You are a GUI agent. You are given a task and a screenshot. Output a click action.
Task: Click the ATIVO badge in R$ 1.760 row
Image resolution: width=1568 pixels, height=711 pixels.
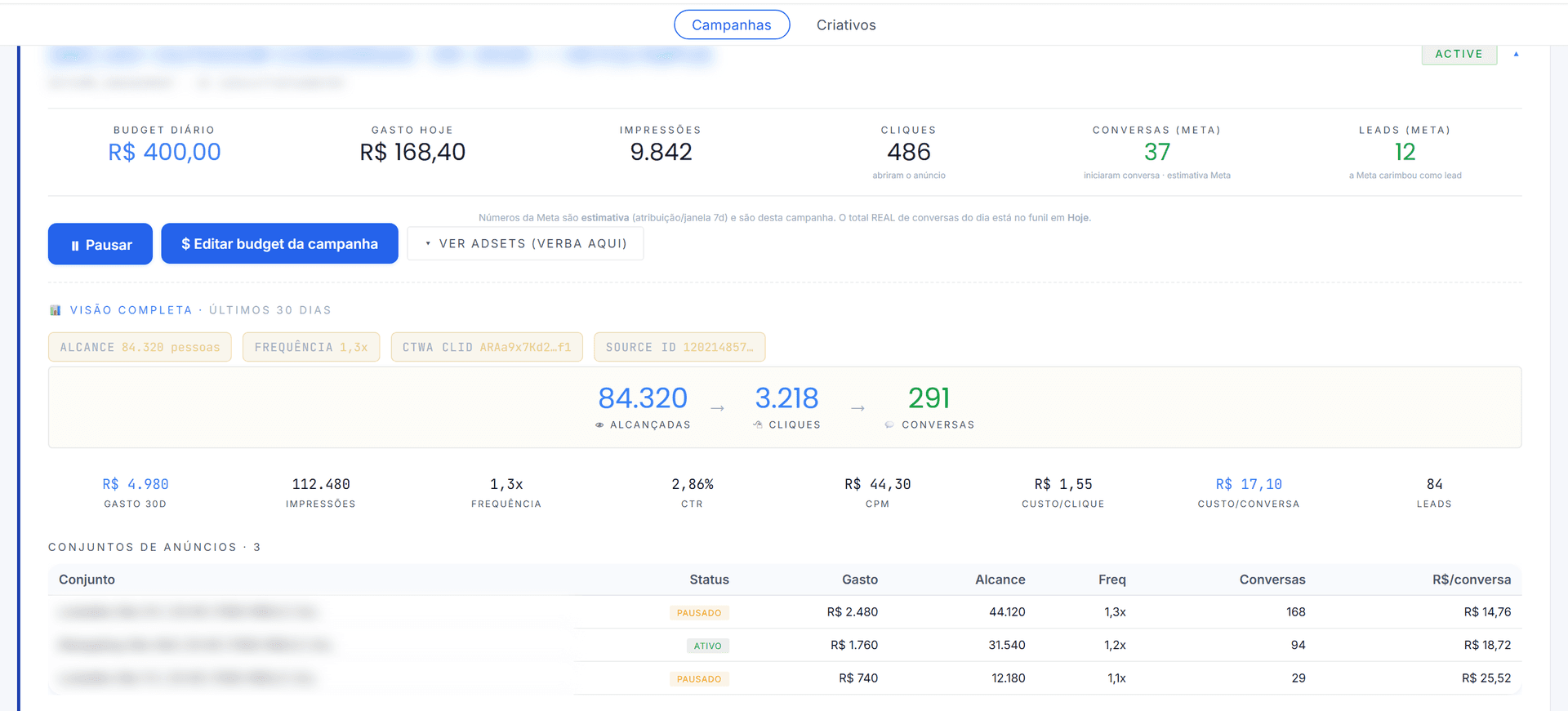pyautogui.click(x=708, y=646)
